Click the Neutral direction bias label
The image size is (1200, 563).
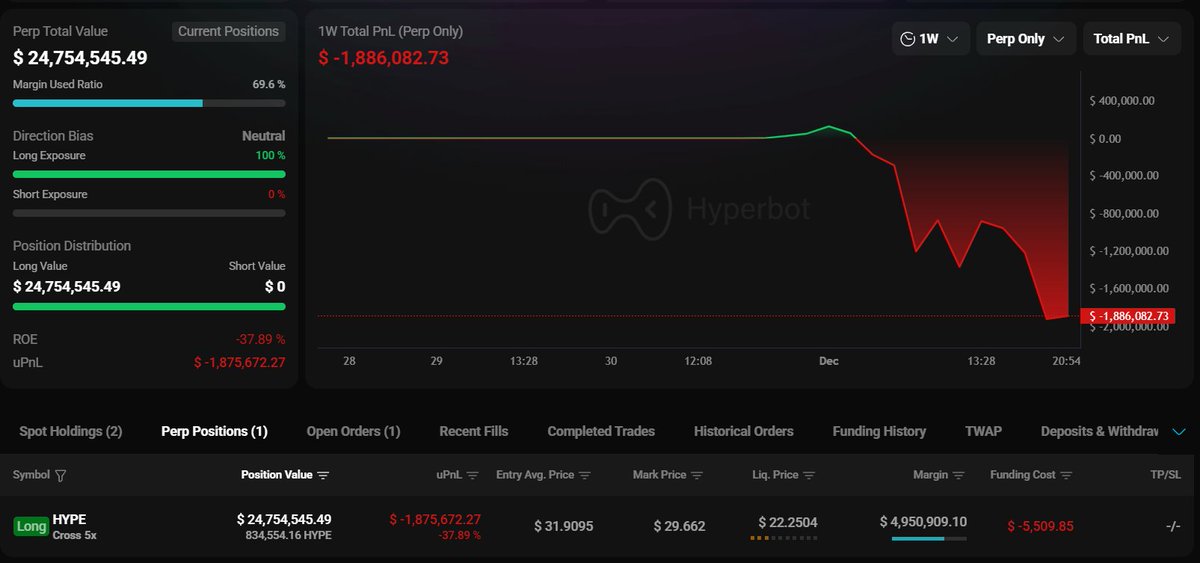(263, 136)
